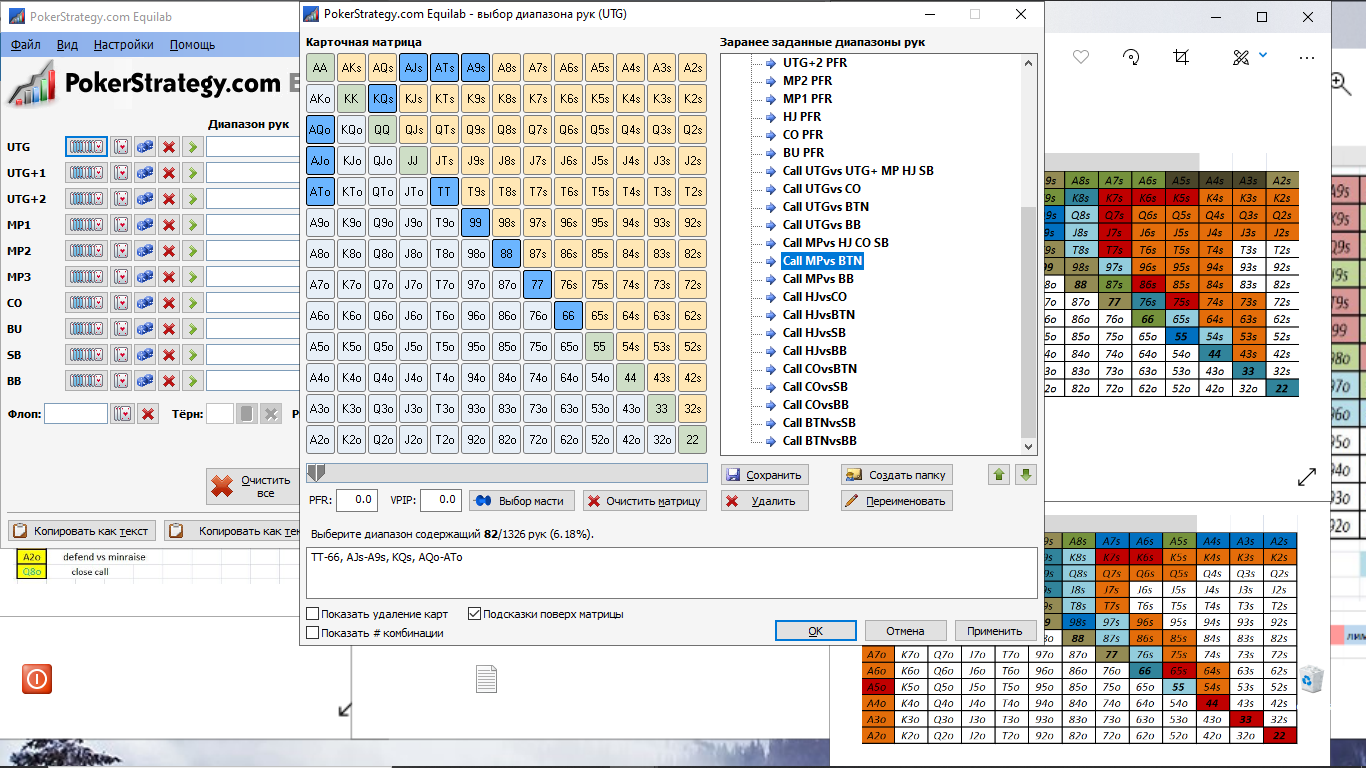The image size is (1366, 768).
Task: Open the Выбор масти suit selection
Action: [x=521, y=501]
